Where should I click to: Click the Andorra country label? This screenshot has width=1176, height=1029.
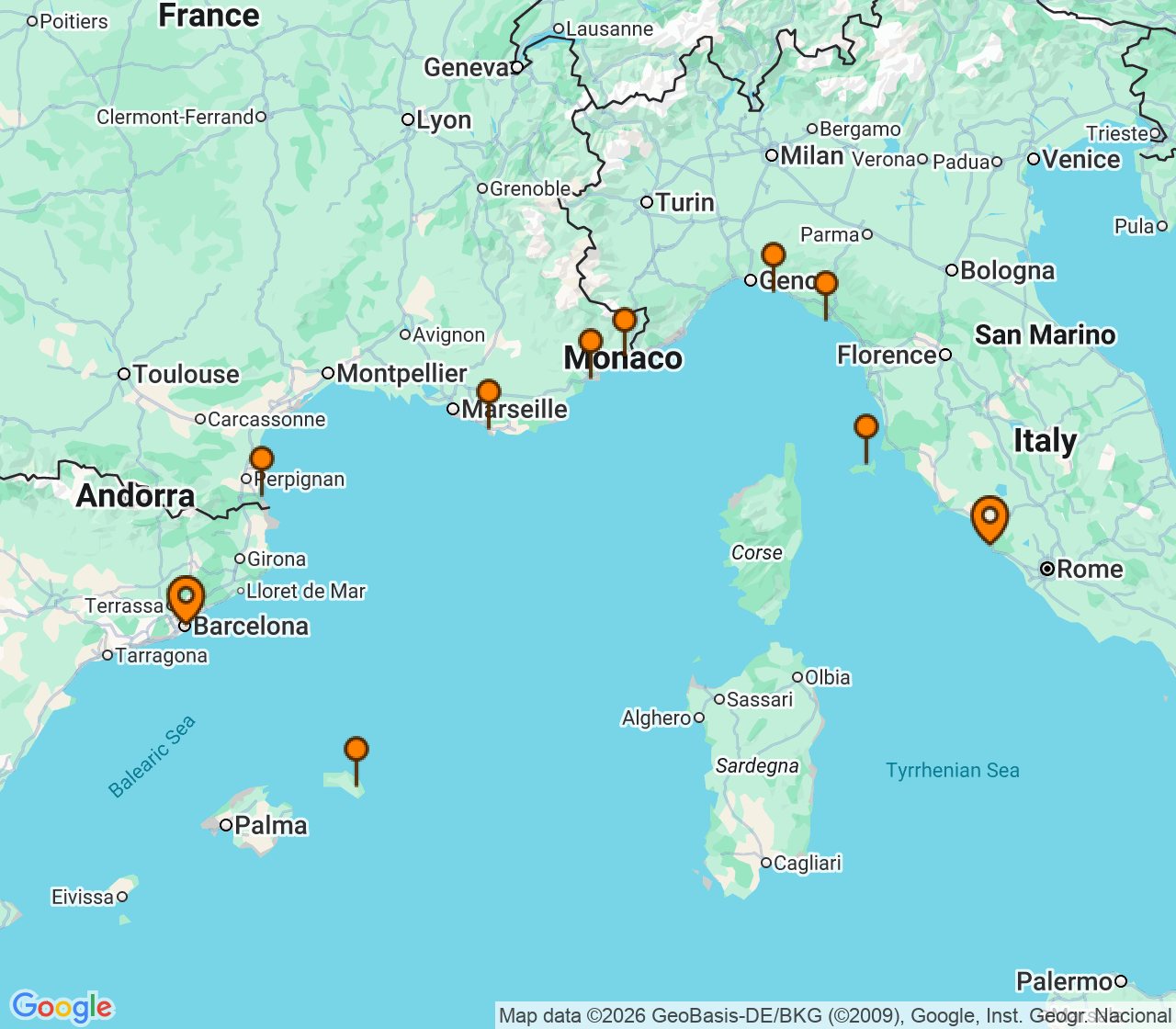136,496
